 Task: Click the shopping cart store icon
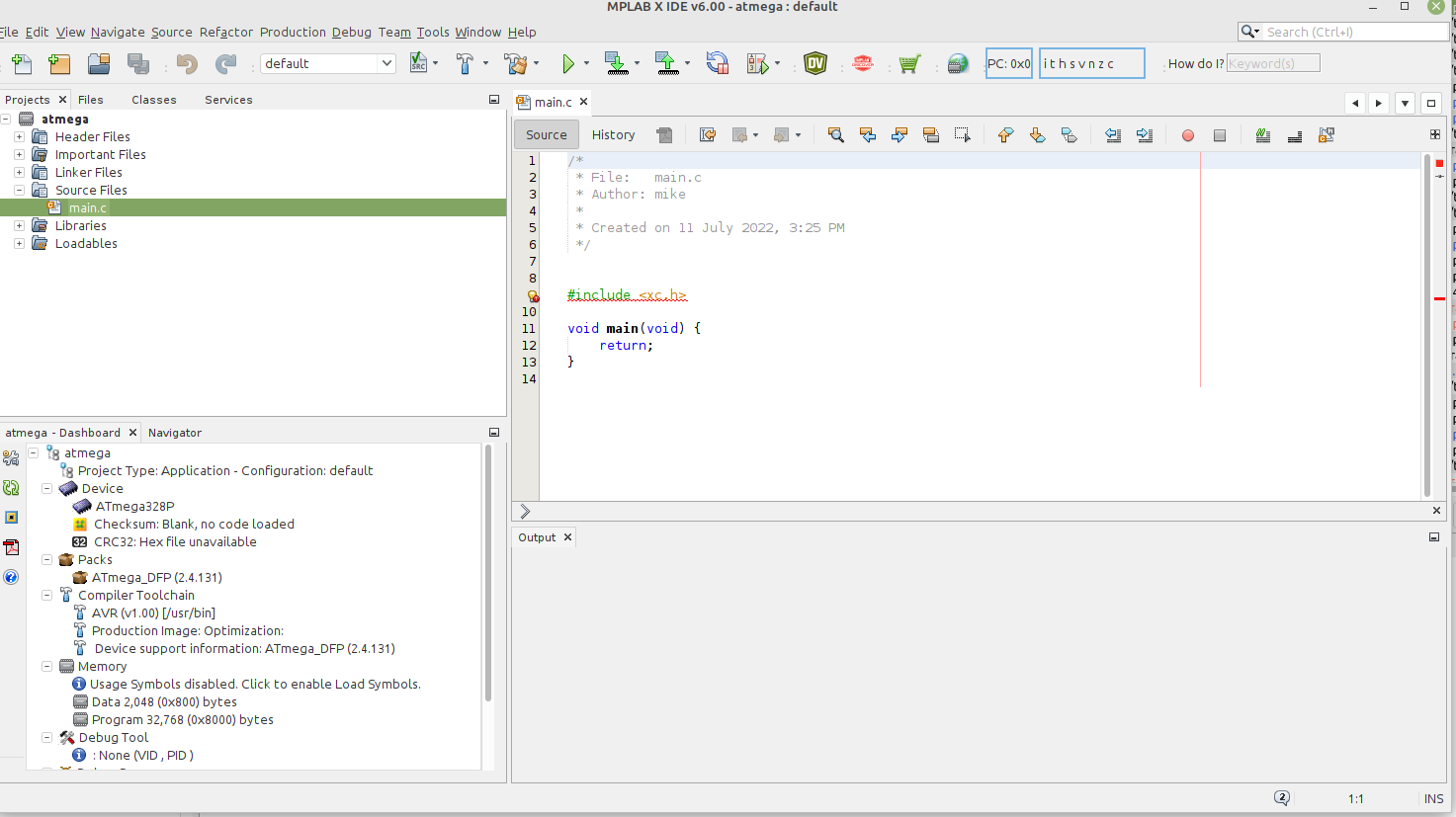tap(909, 64)
